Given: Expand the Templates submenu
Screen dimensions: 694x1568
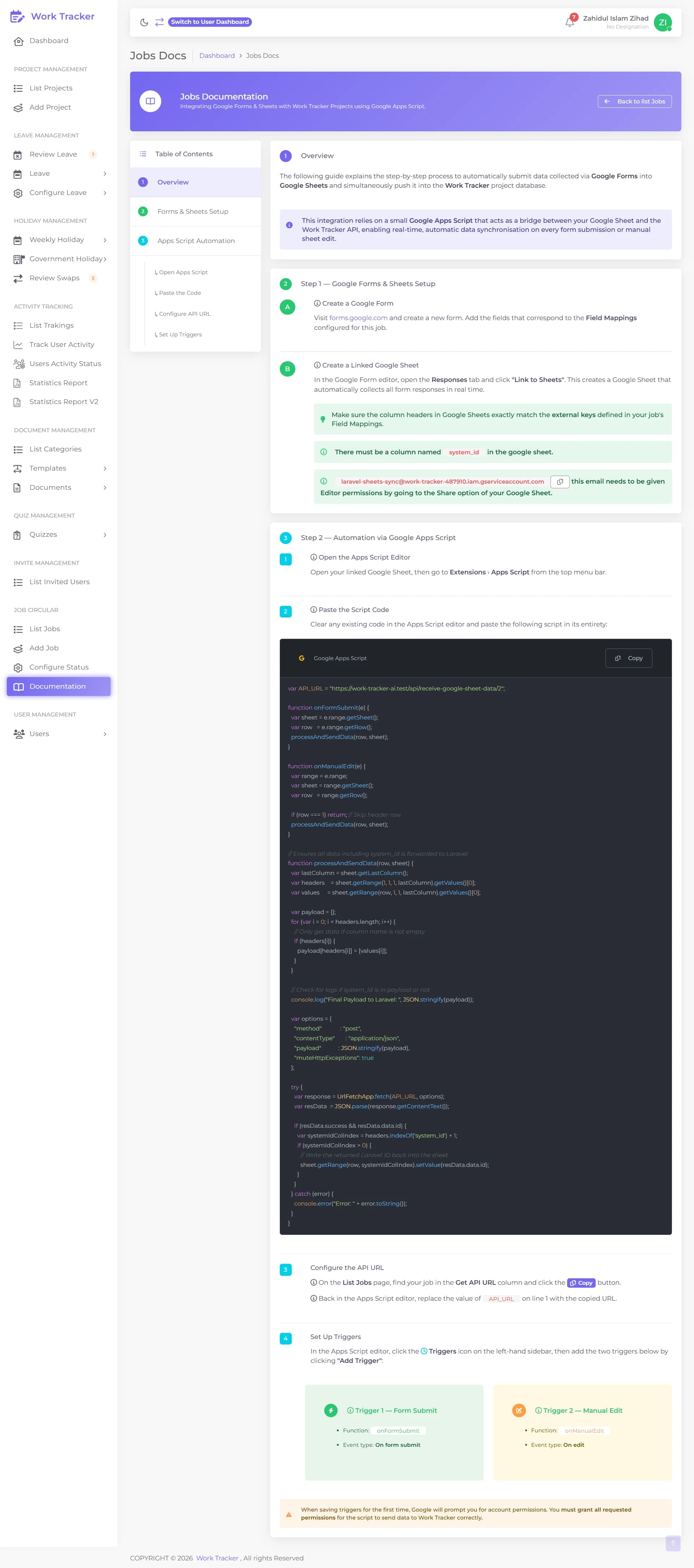Looking at the screenshot, I should click(104, 469).
